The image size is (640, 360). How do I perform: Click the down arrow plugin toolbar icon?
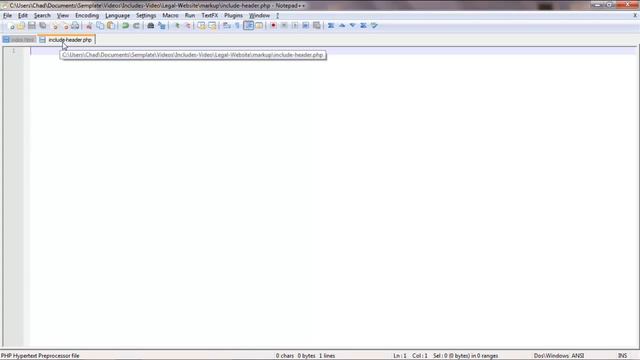point(353,26)
